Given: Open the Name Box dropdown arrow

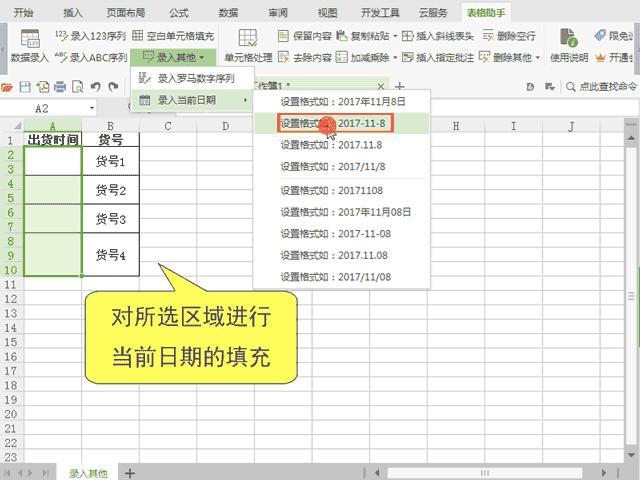Looking at the screenshot, I should click(92, 109).
